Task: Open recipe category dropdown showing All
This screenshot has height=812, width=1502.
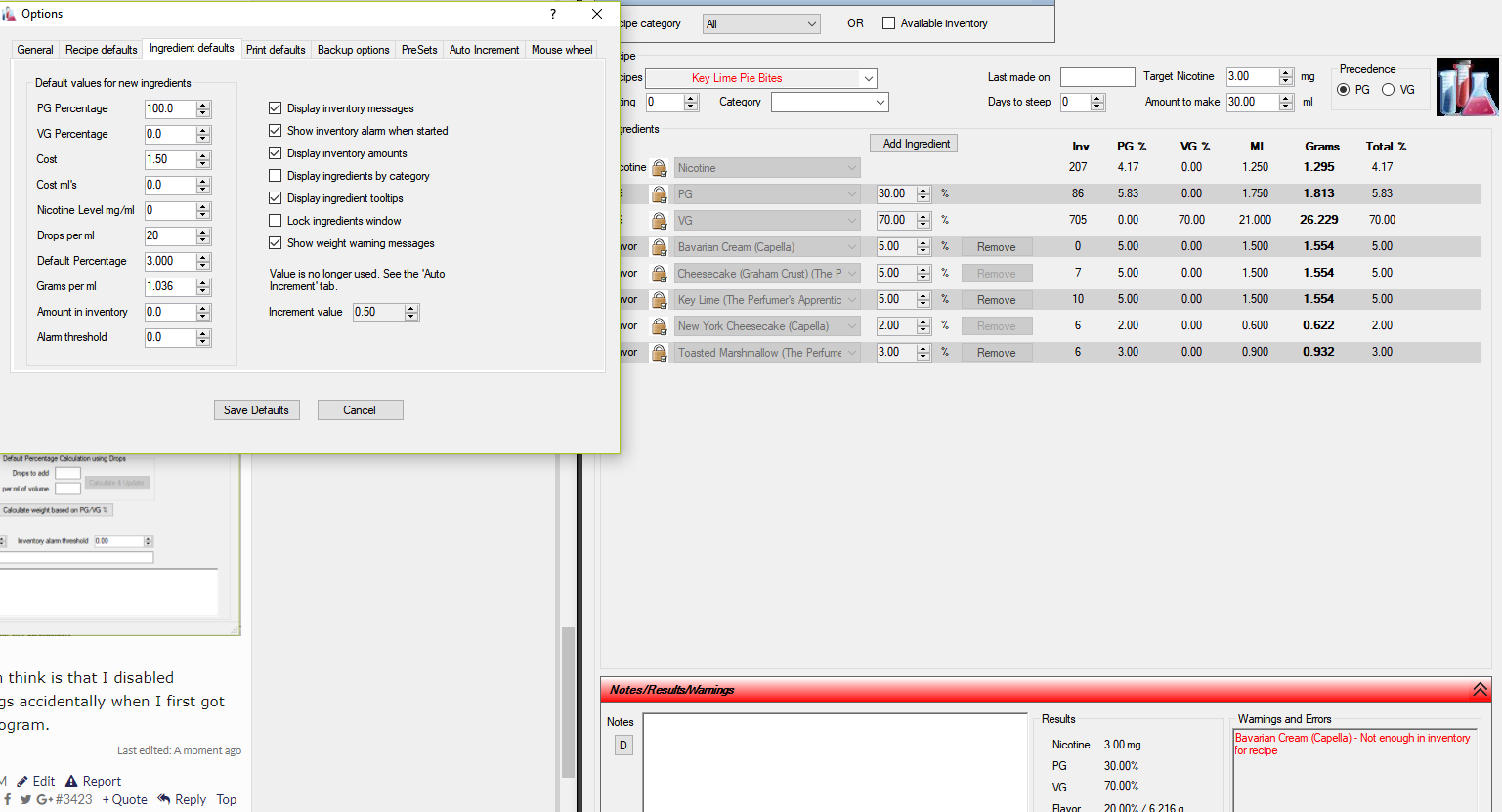Action: point(761,24)
